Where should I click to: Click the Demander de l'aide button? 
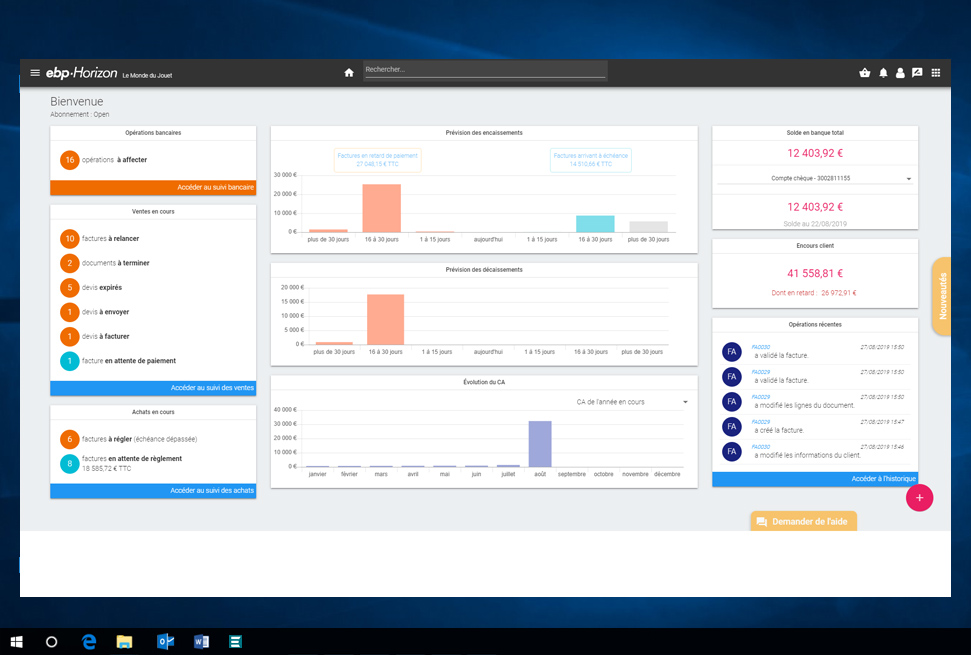(x=803, y=521)
